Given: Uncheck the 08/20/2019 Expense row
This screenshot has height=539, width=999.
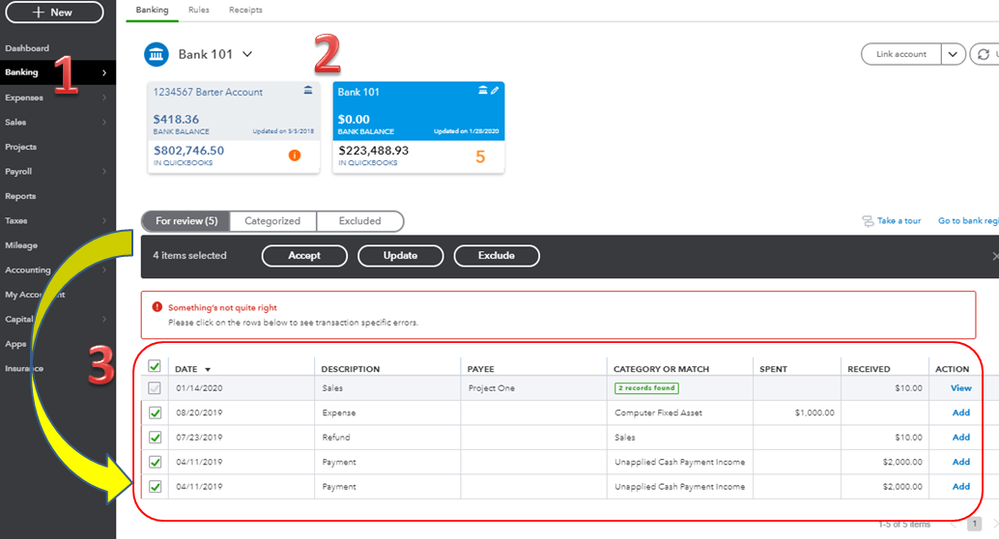Looking at the screenshot, I should pyautogui.click(x=155, y=413).
